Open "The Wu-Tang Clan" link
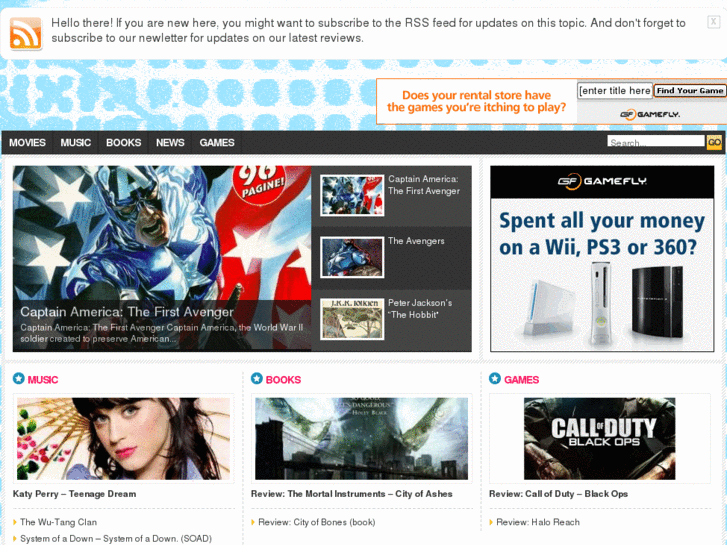 click(x=58, y=522)
